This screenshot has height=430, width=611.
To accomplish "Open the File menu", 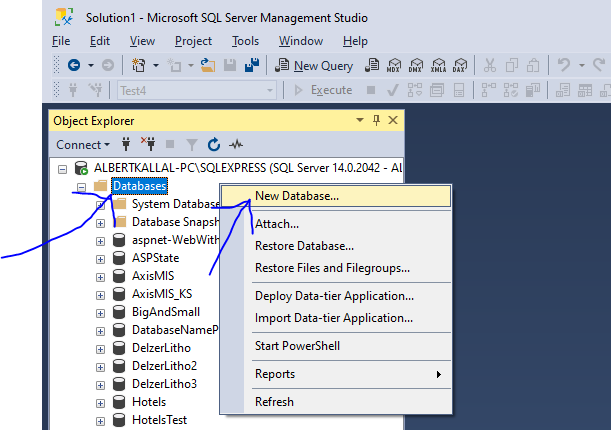I will (x=61, y=41).
